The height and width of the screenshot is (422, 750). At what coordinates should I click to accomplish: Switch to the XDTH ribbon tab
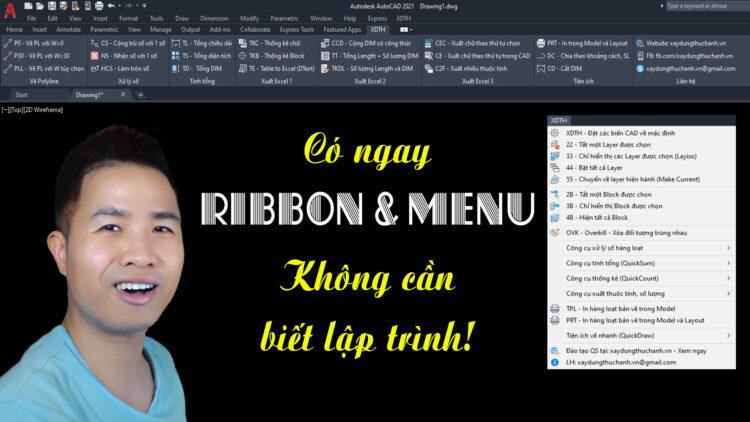coord(378,30)
